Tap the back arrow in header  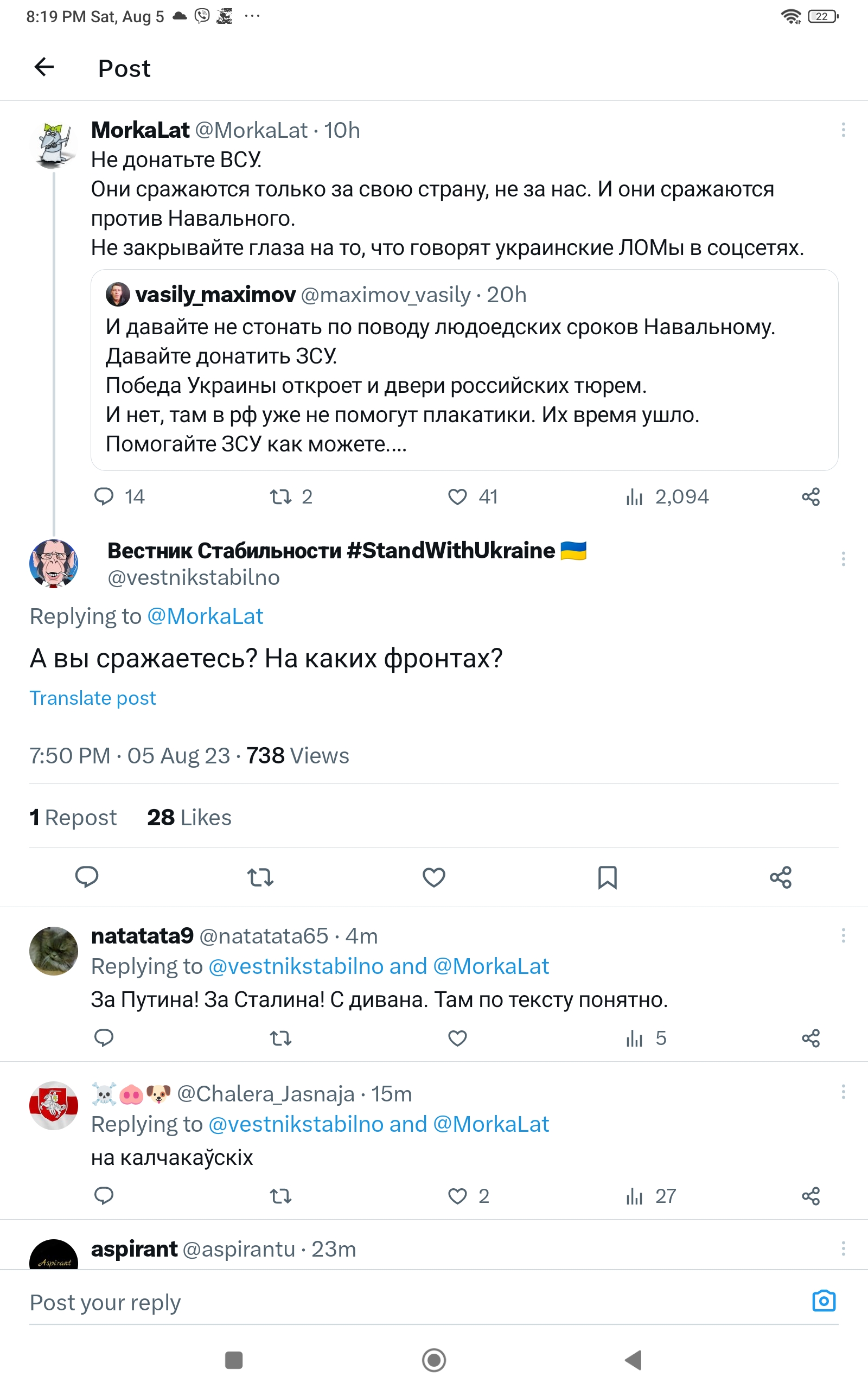[44, 67]
